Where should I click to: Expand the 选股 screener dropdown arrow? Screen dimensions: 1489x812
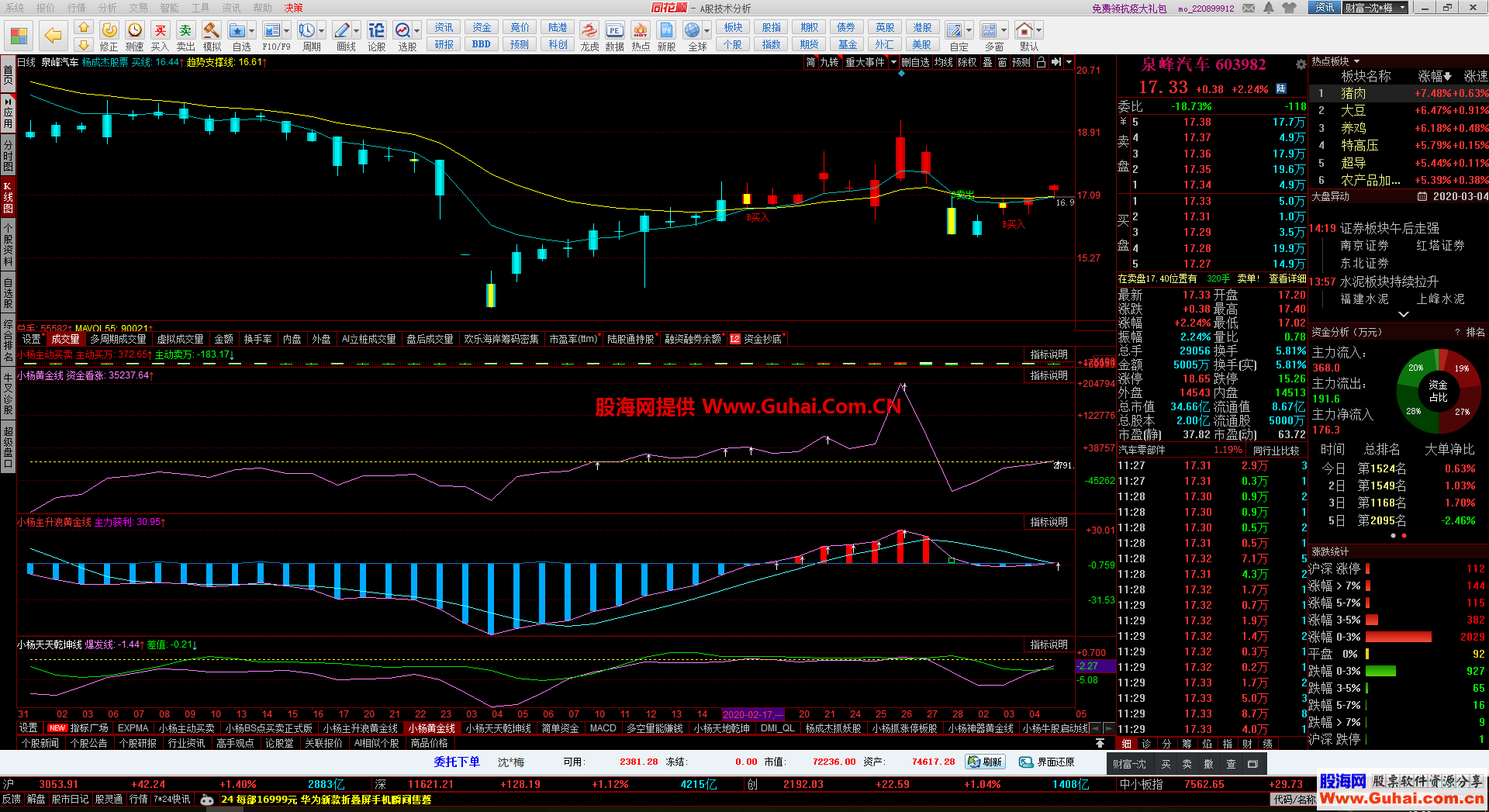click(417, 31)
